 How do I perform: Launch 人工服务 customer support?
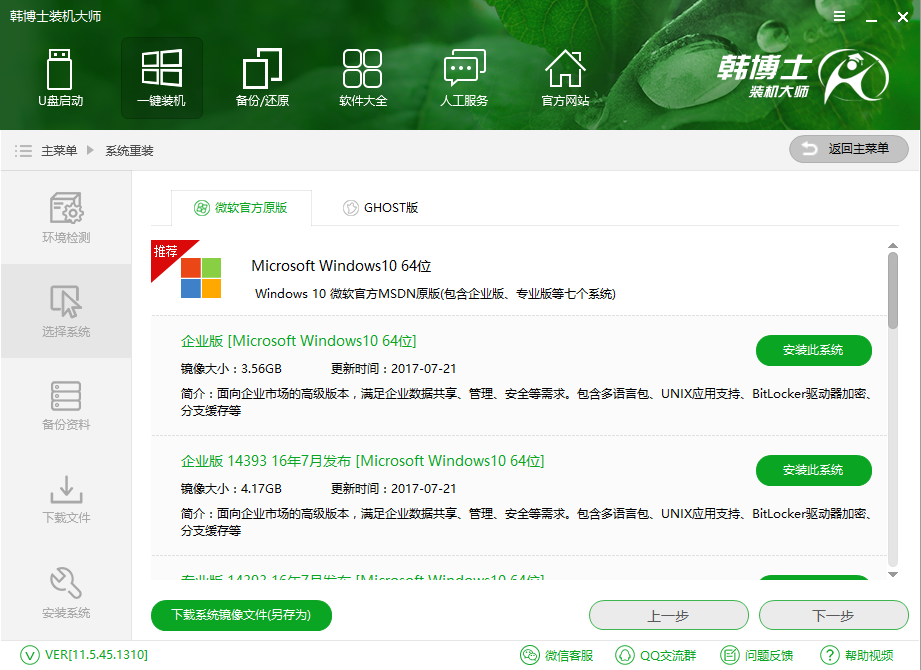pyautogui.click(x=464, y=78)
